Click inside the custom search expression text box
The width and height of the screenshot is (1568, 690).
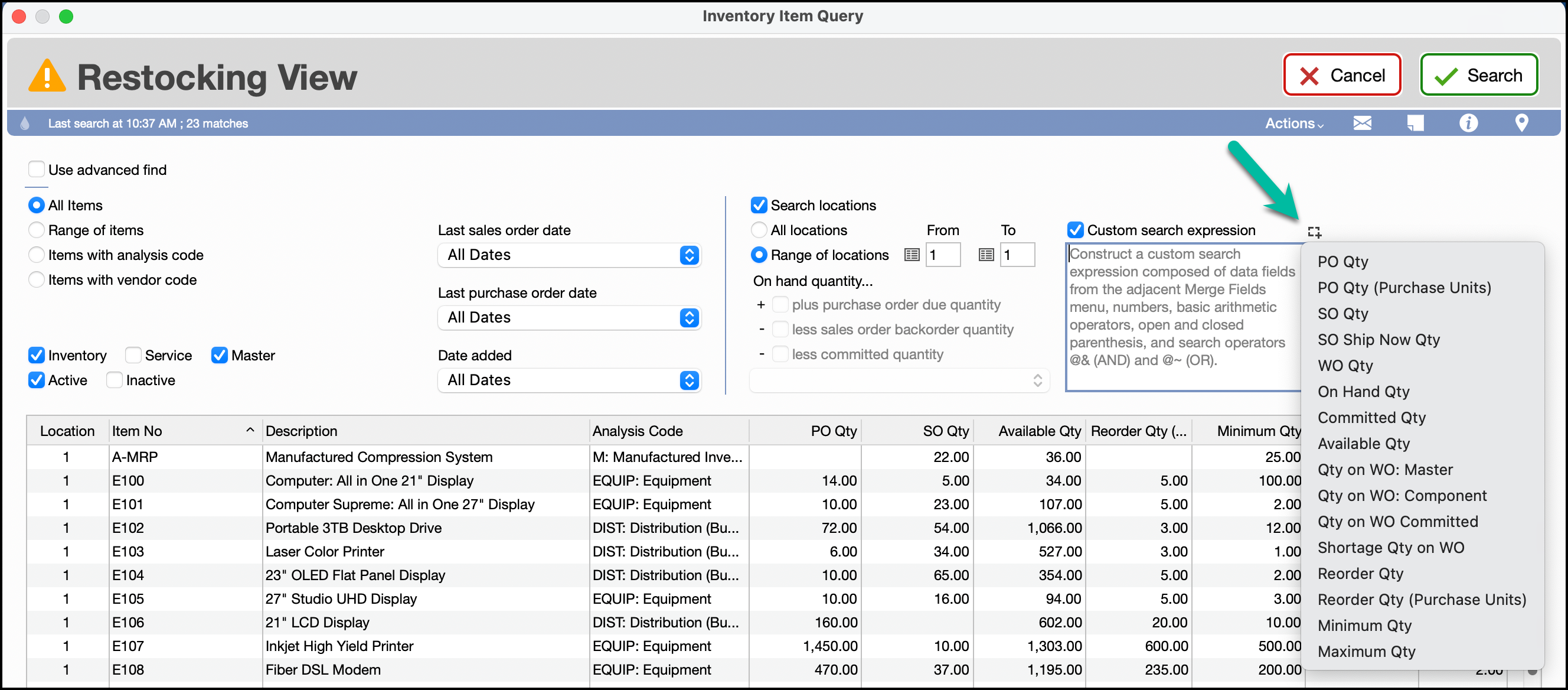(x=1181, y=317)
